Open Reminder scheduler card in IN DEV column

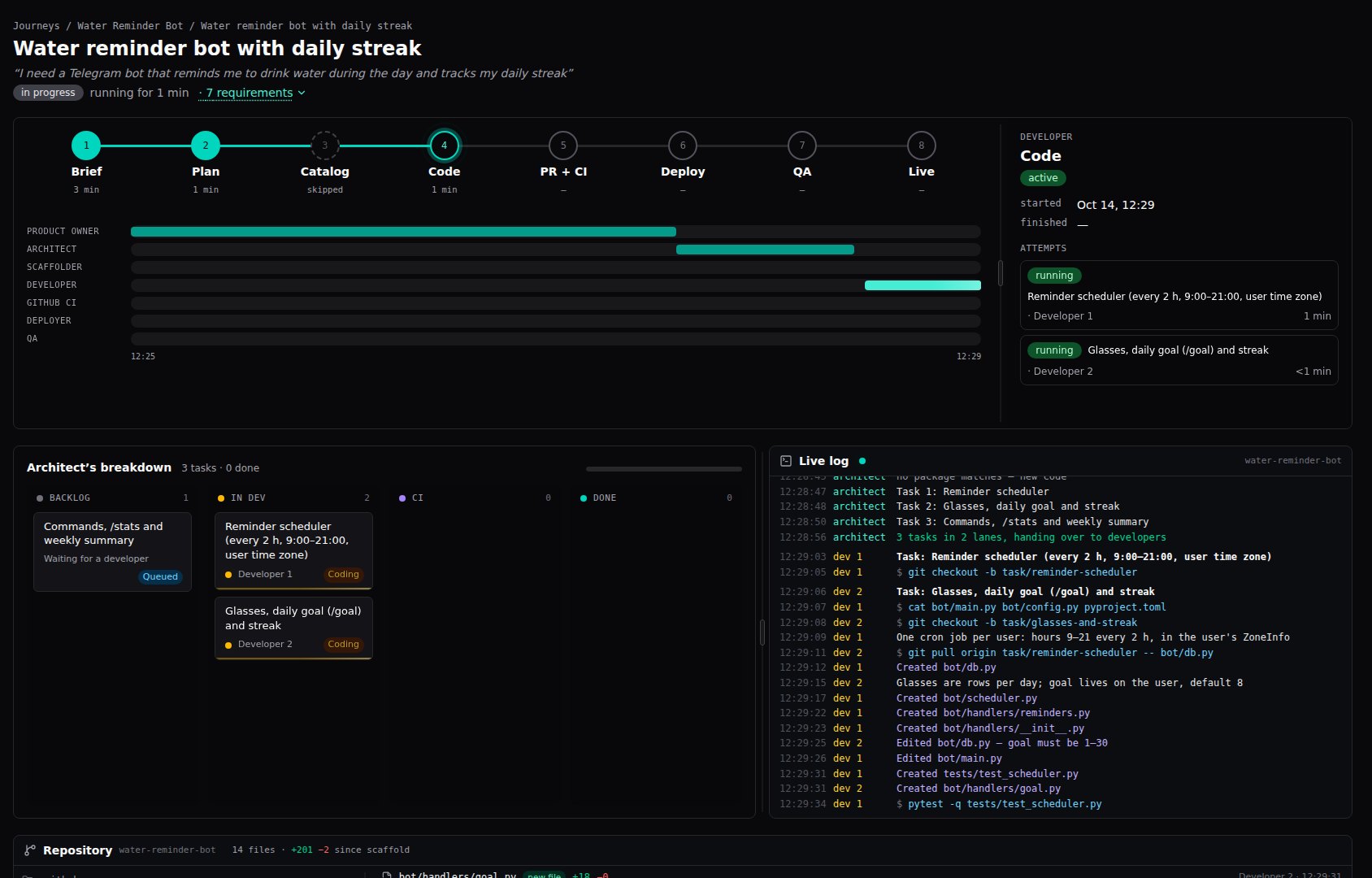tap(293, 550)
